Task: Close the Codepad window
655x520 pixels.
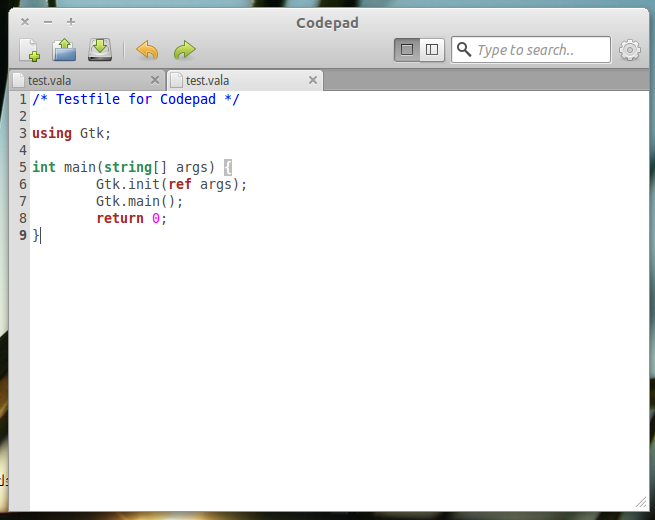Action: (25, 22)
